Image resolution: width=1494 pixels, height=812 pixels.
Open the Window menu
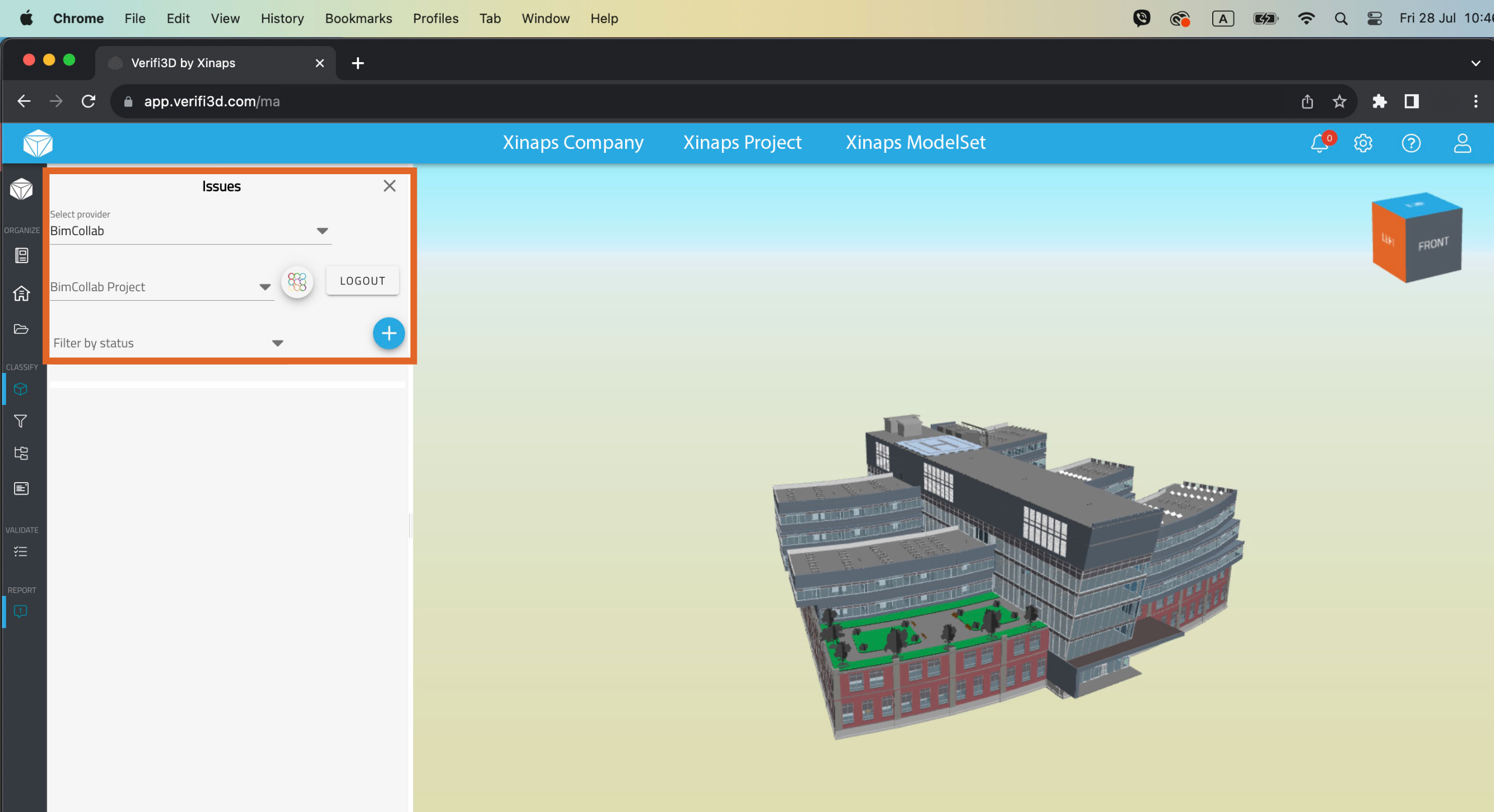pos(545,18)
